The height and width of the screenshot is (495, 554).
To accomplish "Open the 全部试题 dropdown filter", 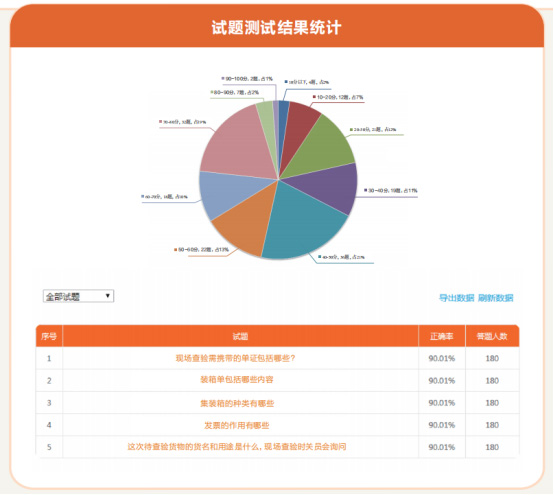I will pyautogui.click(x=78, y=296).
